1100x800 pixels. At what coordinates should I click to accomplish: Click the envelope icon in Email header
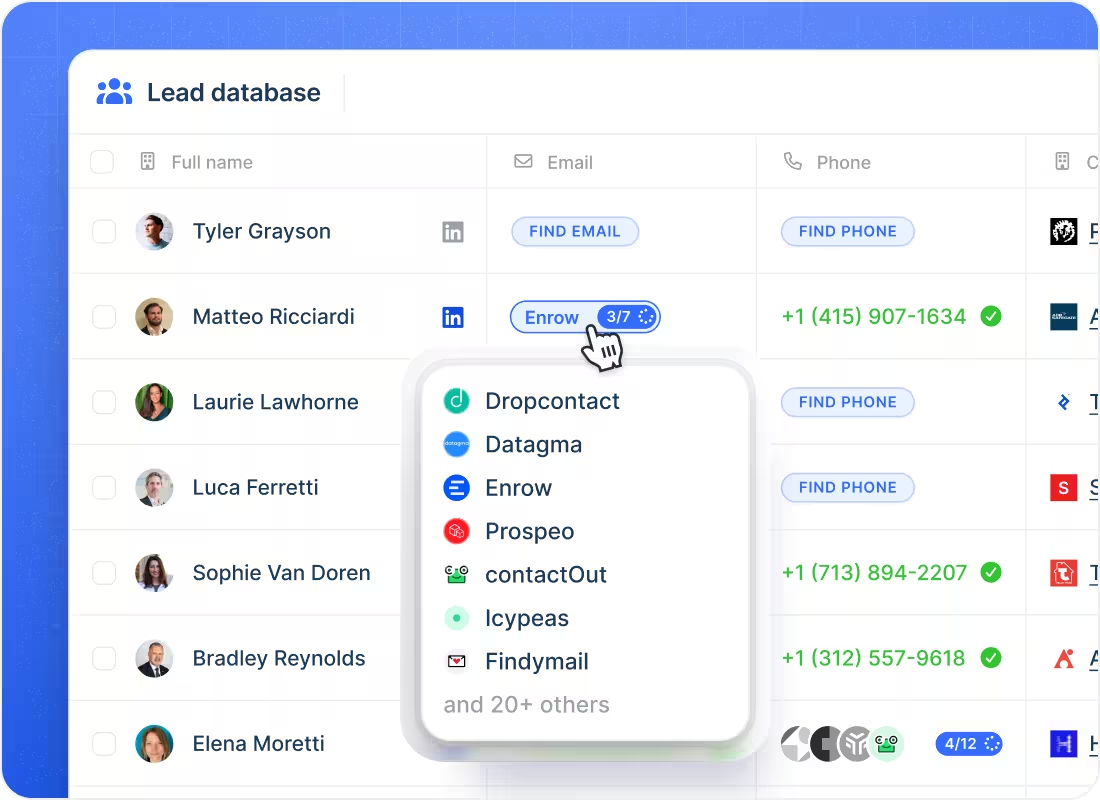pos(523,161)
